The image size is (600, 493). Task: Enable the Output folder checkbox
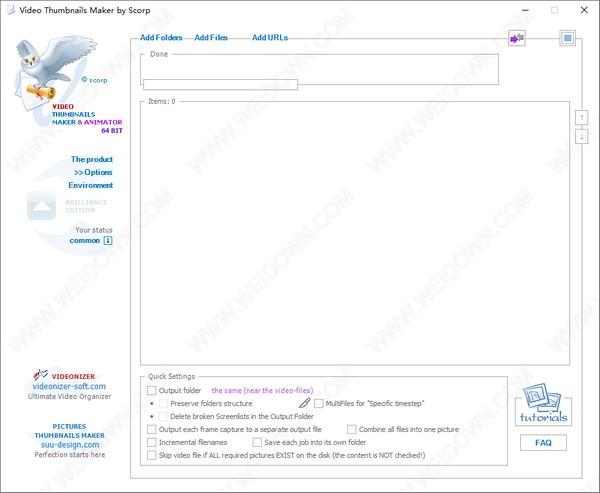[152, 390]
